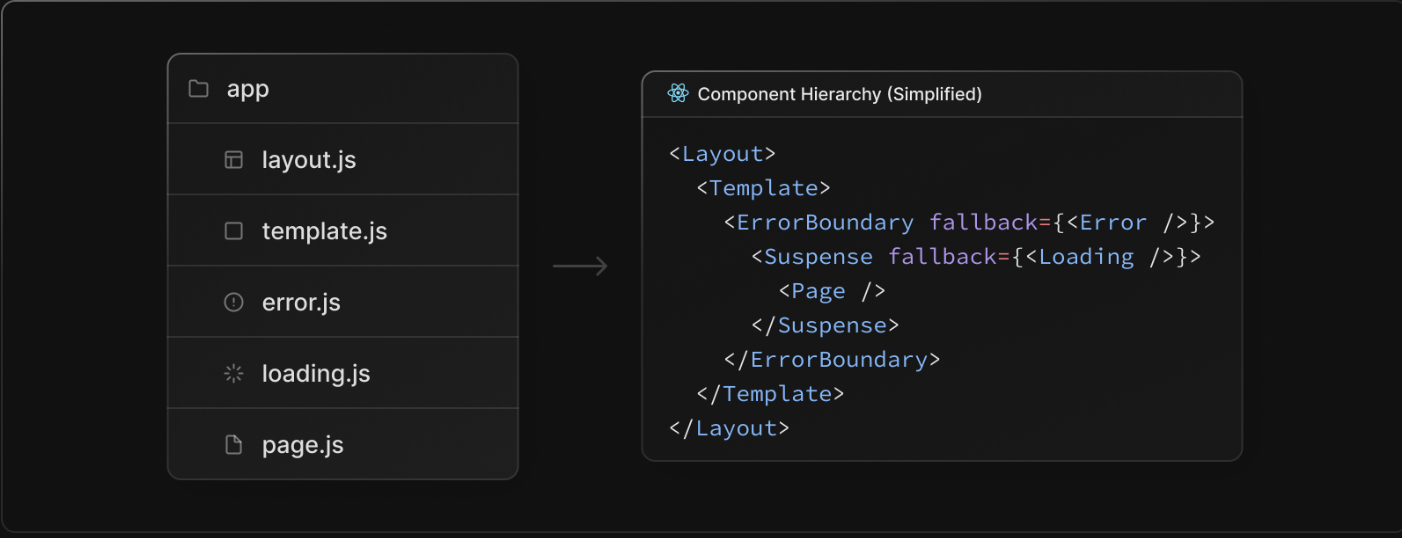Click the Page component tag line
Screen dimensions: 1402x538
point(832,291)
